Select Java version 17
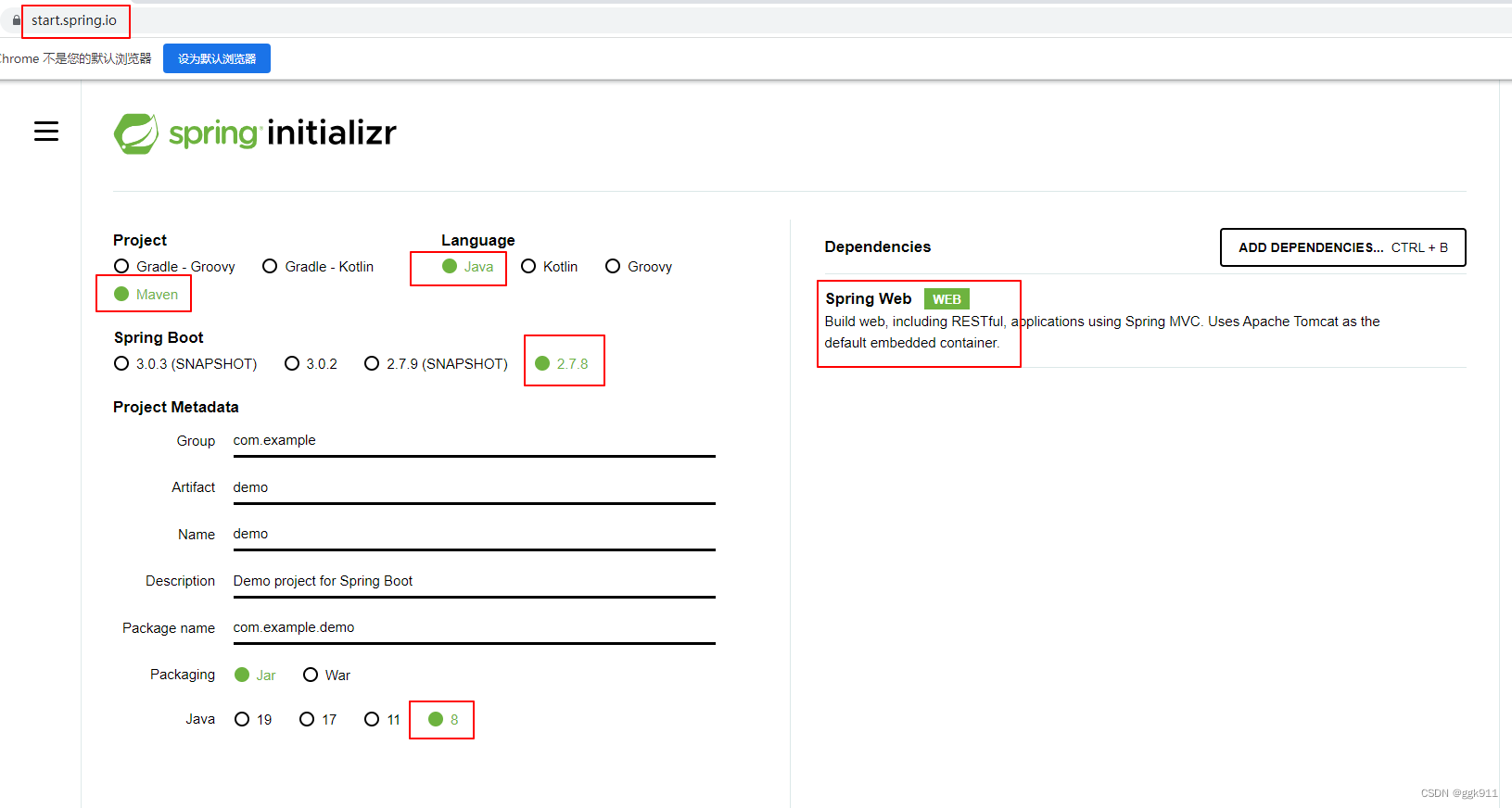The image size is (1512, 808). coord(318,720)
